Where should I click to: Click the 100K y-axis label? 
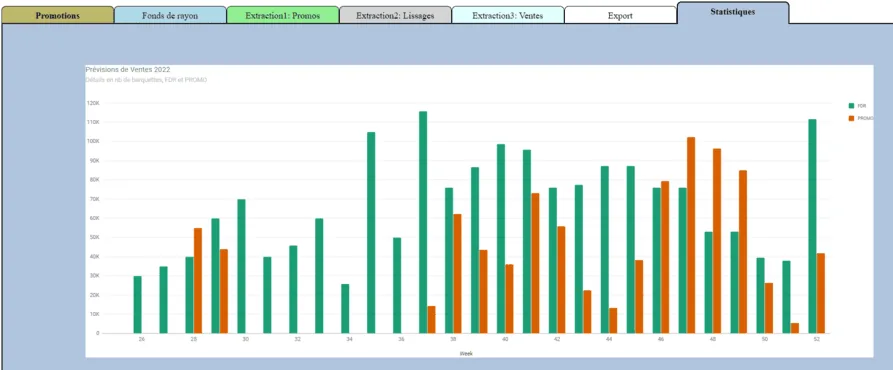(x=93, y=141)
